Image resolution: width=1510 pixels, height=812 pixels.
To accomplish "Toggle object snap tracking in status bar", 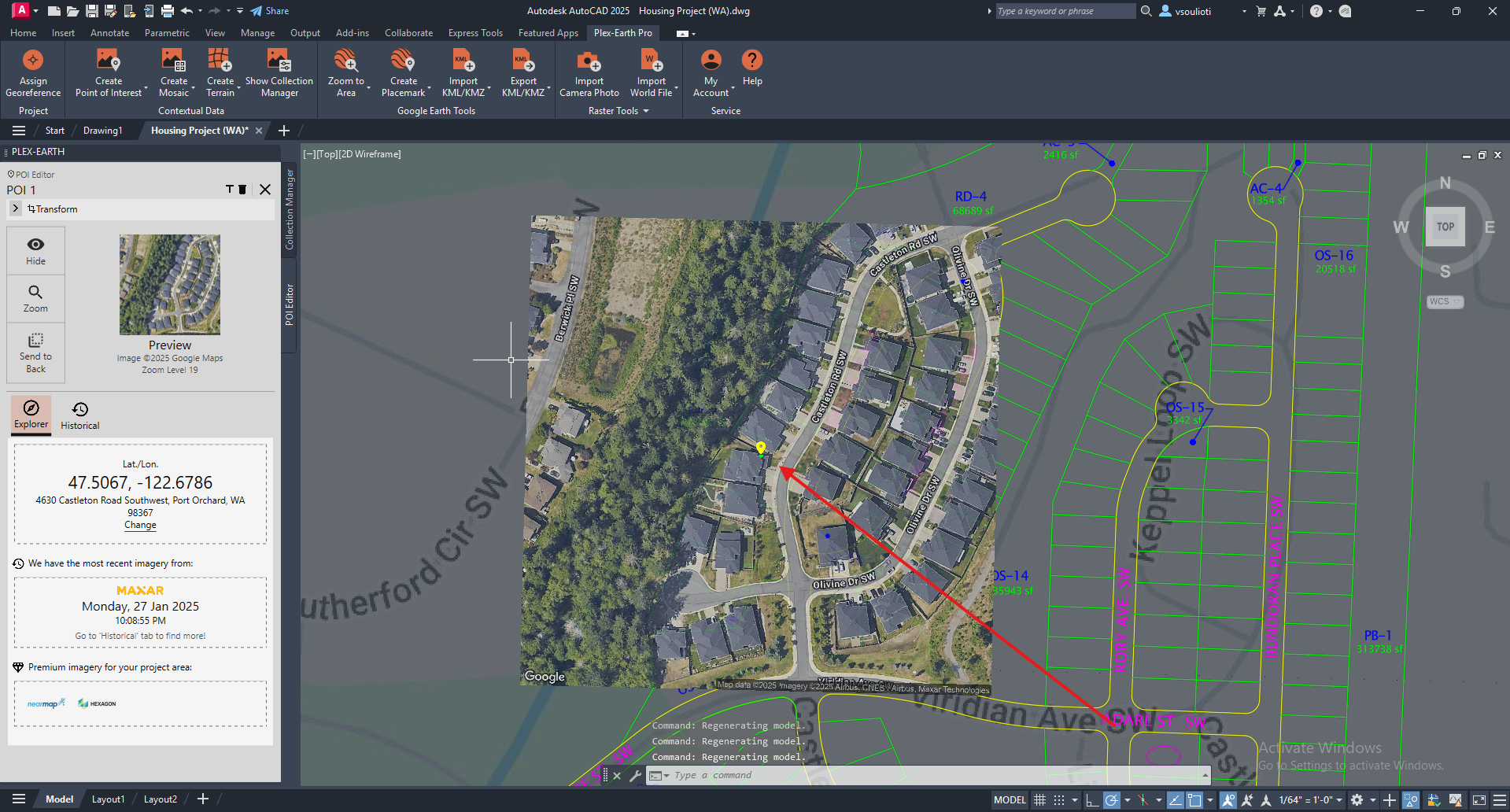I will (1175, 800).
